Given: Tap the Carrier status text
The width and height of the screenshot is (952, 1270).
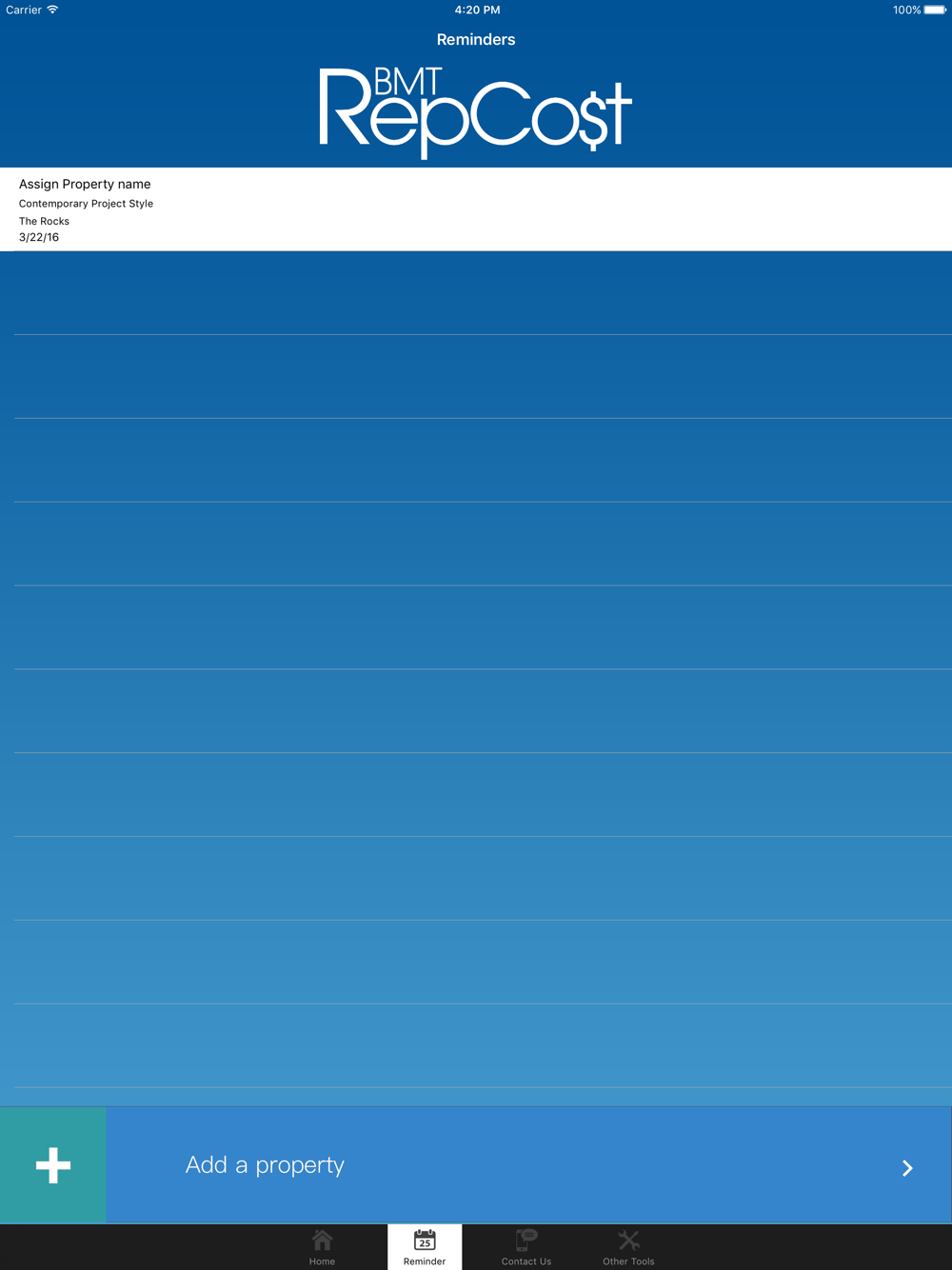Looking at the screenshot, I should point(24,10).
